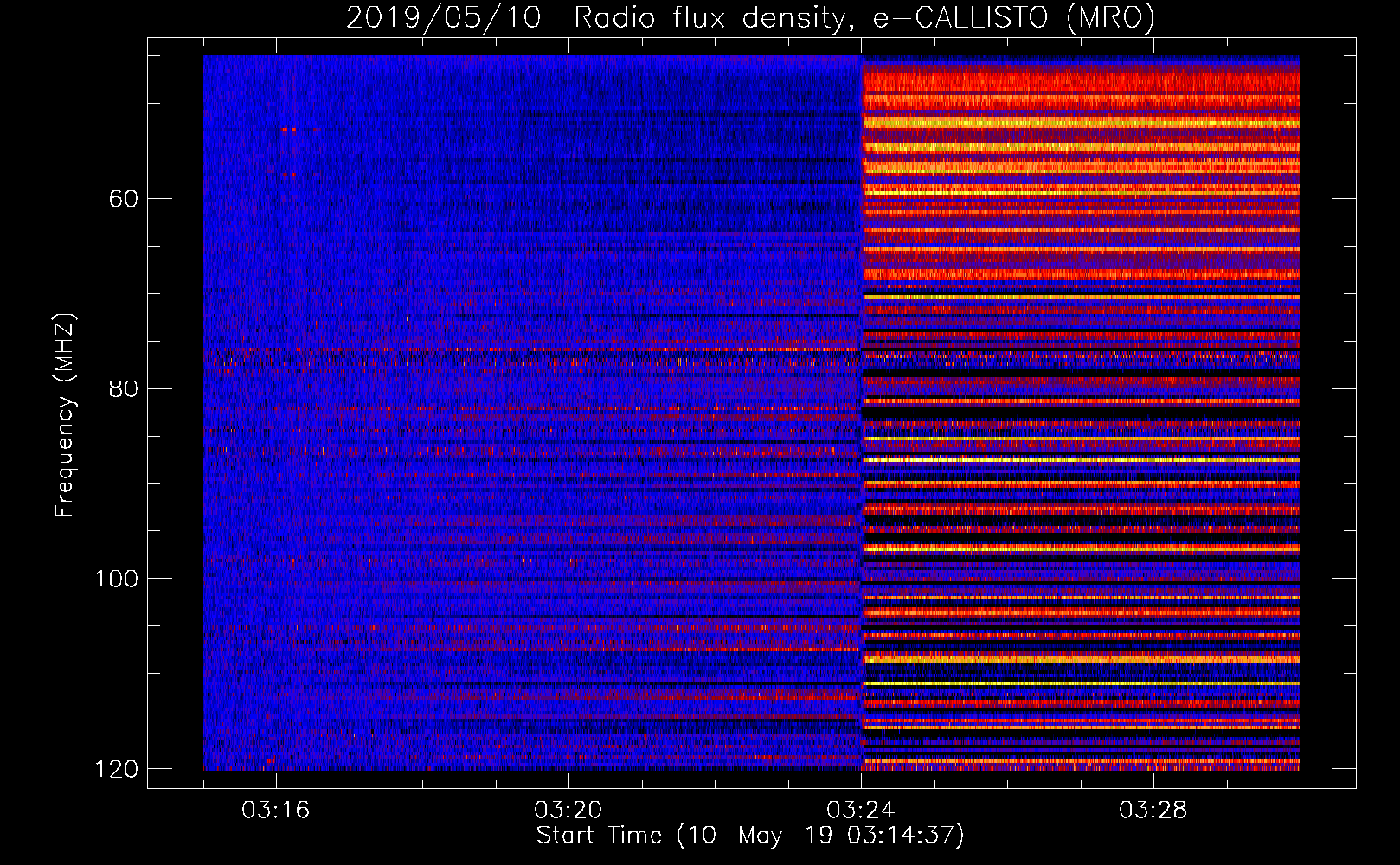Image resolution: width=1400 pixels, height=865 pixels.
Task: Click the 03:20 time tick label
Action: click(x=568, y=811)
